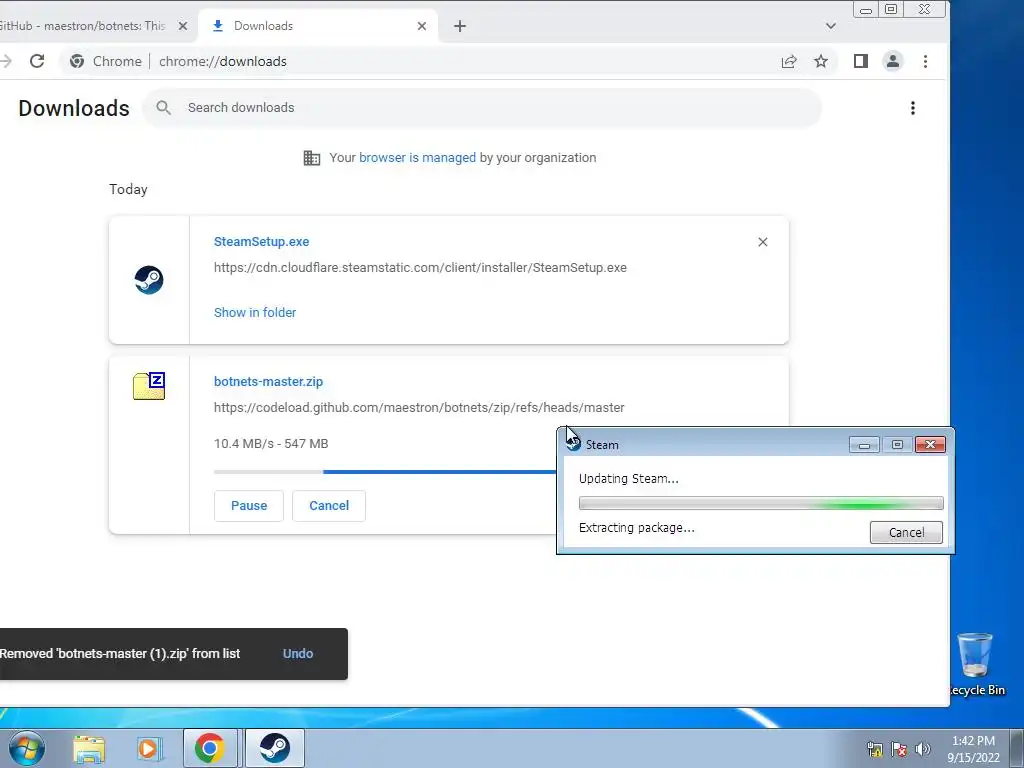Screen dimensions: 1024x768
Task: Focus the Search downloads field
Action: click(x=481, y=108)
